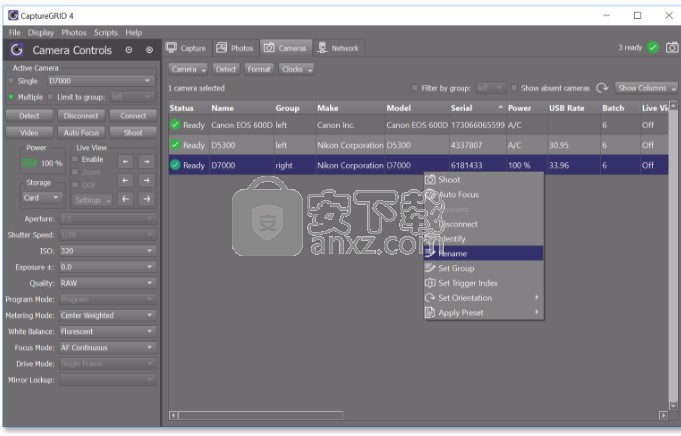This screenshot has width=681, height=436.
Task: Toggle the Limit to group checkbox
Action: 51,97
